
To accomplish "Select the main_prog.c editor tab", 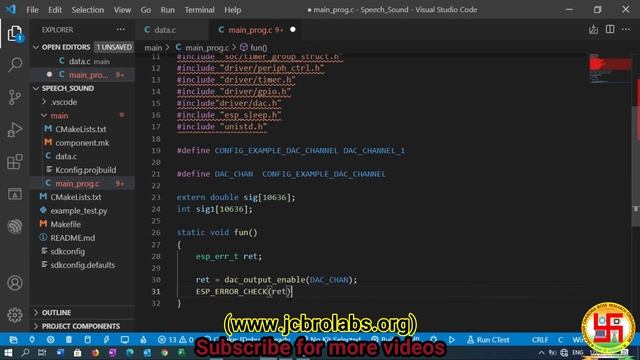I will pyautogui.click(x=256, y=30).
